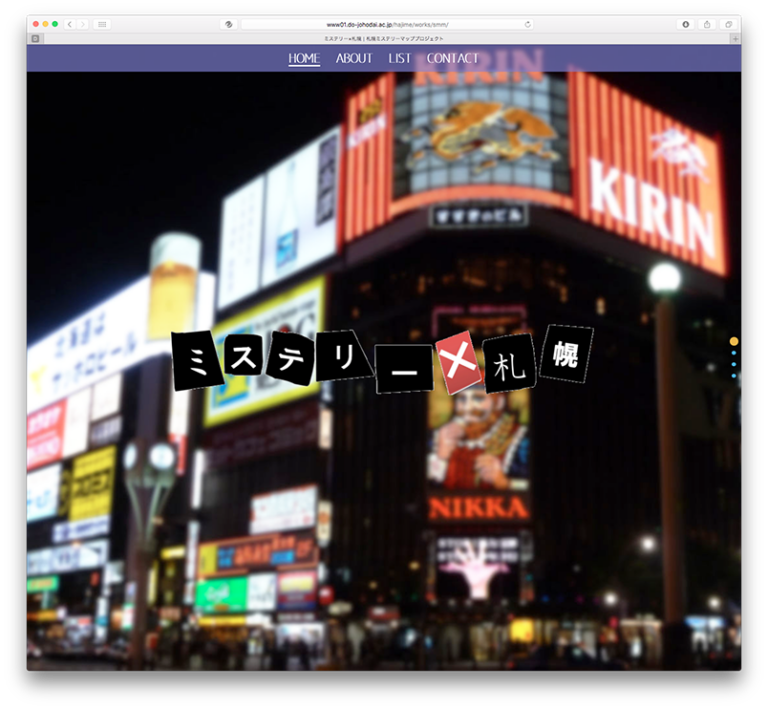
Task: Click the forward navigation arrow
Action: pyautogui.click(x=83, y=24)
